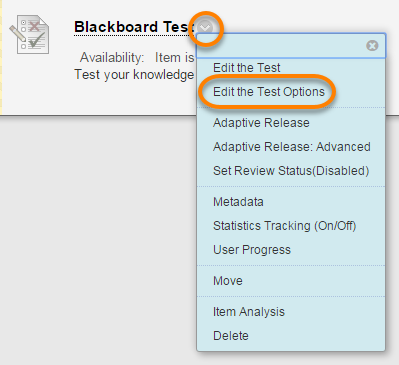Click the yellow strip at item's left edge
The image size is (399, 365).
(x=1, y=57)
